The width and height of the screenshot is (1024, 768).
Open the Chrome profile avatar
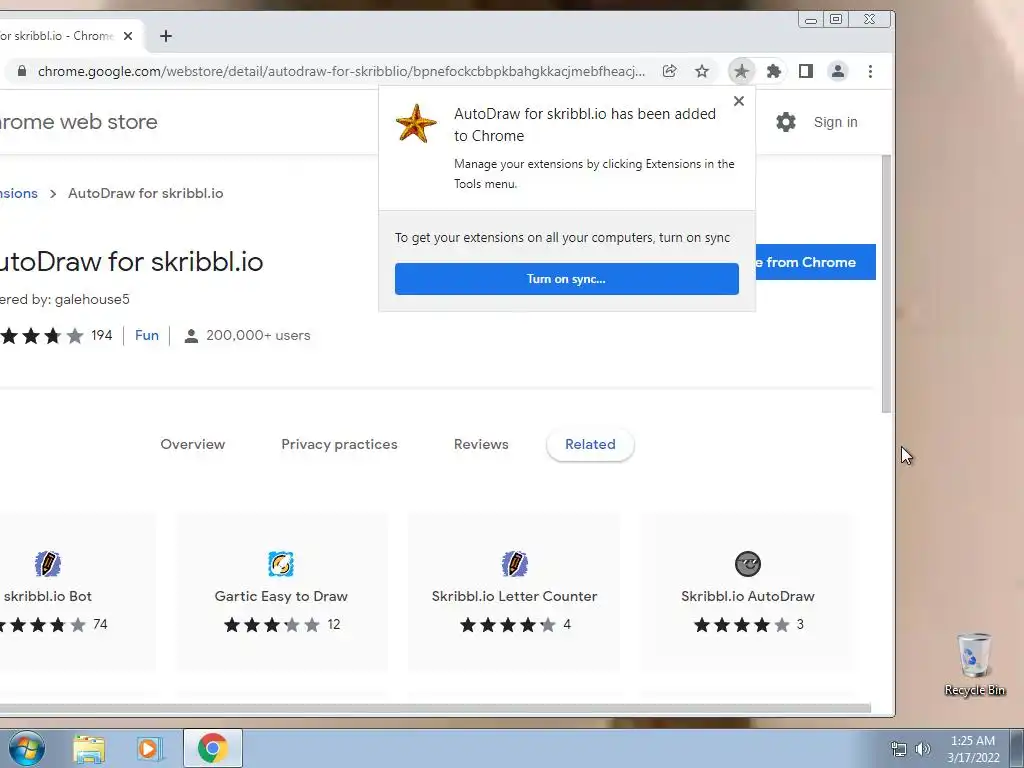(838, 71)
